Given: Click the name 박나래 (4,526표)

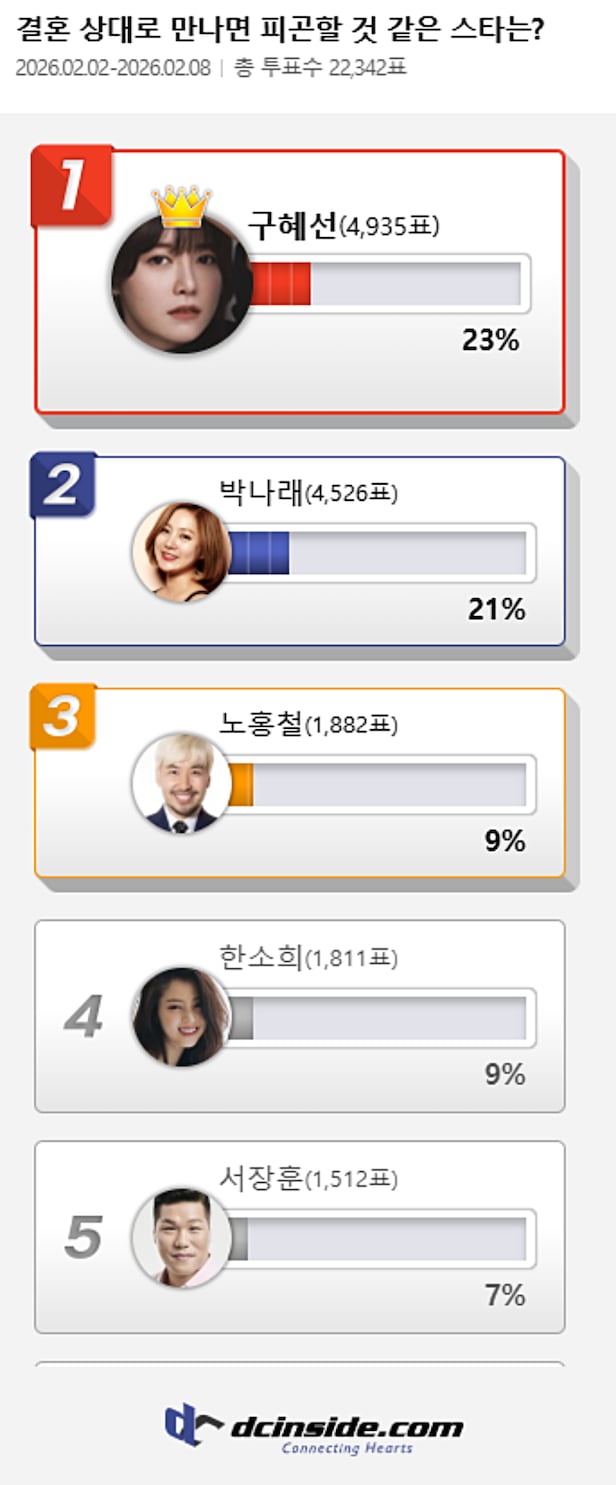Looking at the screenshot, I should (308, 493).
